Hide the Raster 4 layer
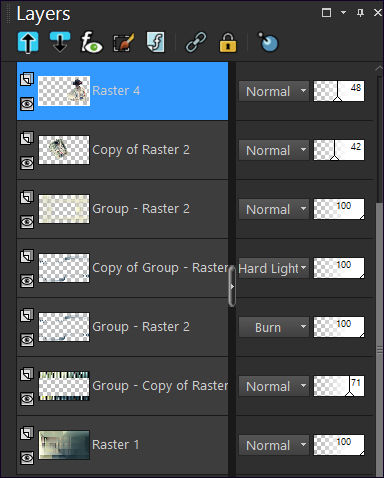 pos(27,104)
